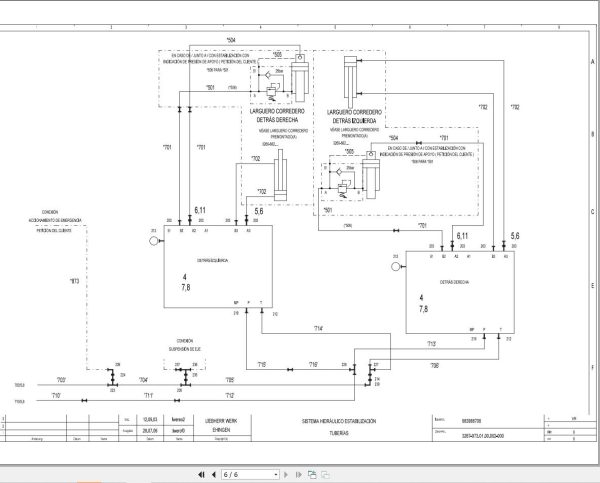The height and width of the screenshot is (483, 600).
Task: Click the '710' line label
Action: point(56,395)
